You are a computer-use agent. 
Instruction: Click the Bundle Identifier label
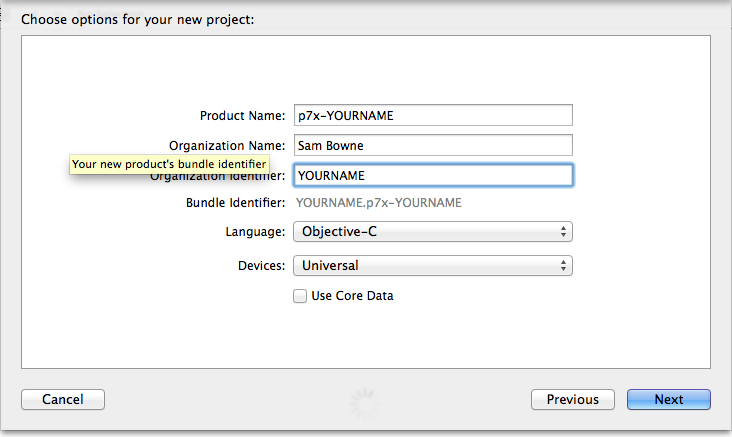pyautogui.click(x=236, y=203)
